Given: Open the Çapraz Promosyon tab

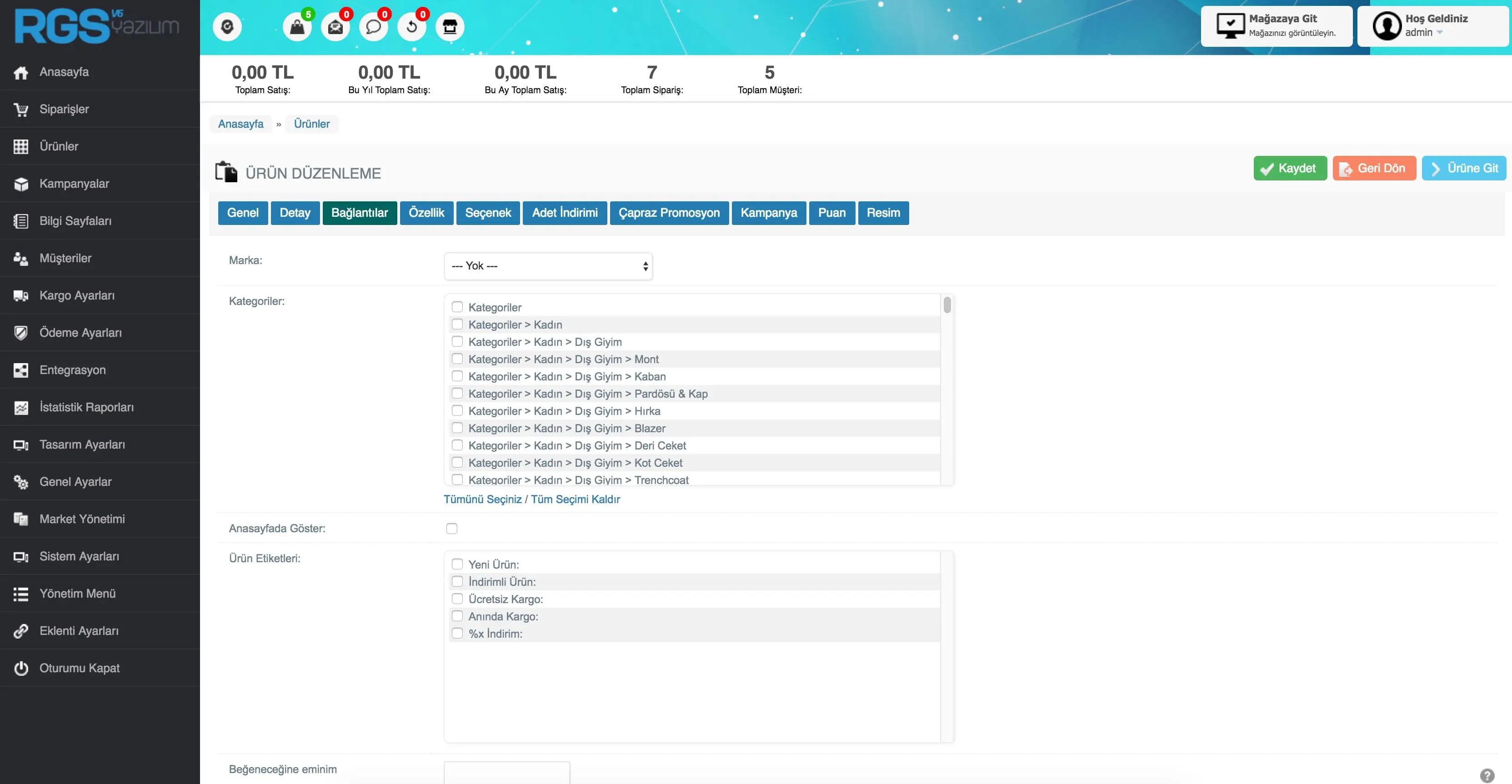Looking at the screenshot, I should (x=669, y=213).
